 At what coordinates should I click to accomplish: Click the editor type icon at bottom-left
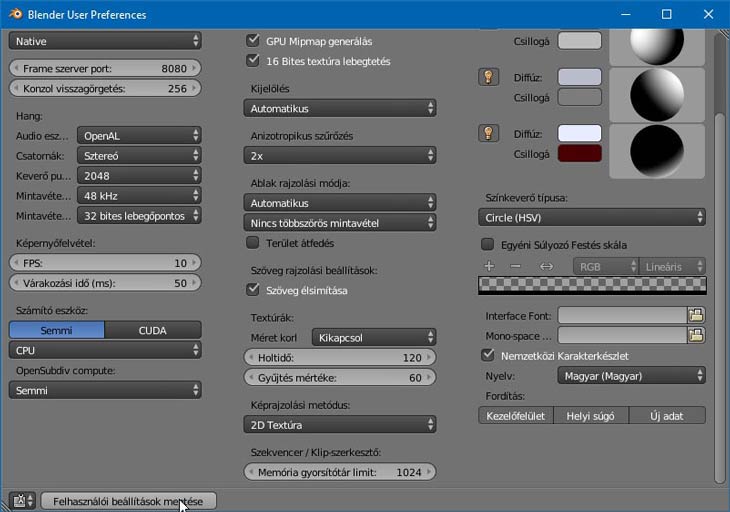[21, 501]
